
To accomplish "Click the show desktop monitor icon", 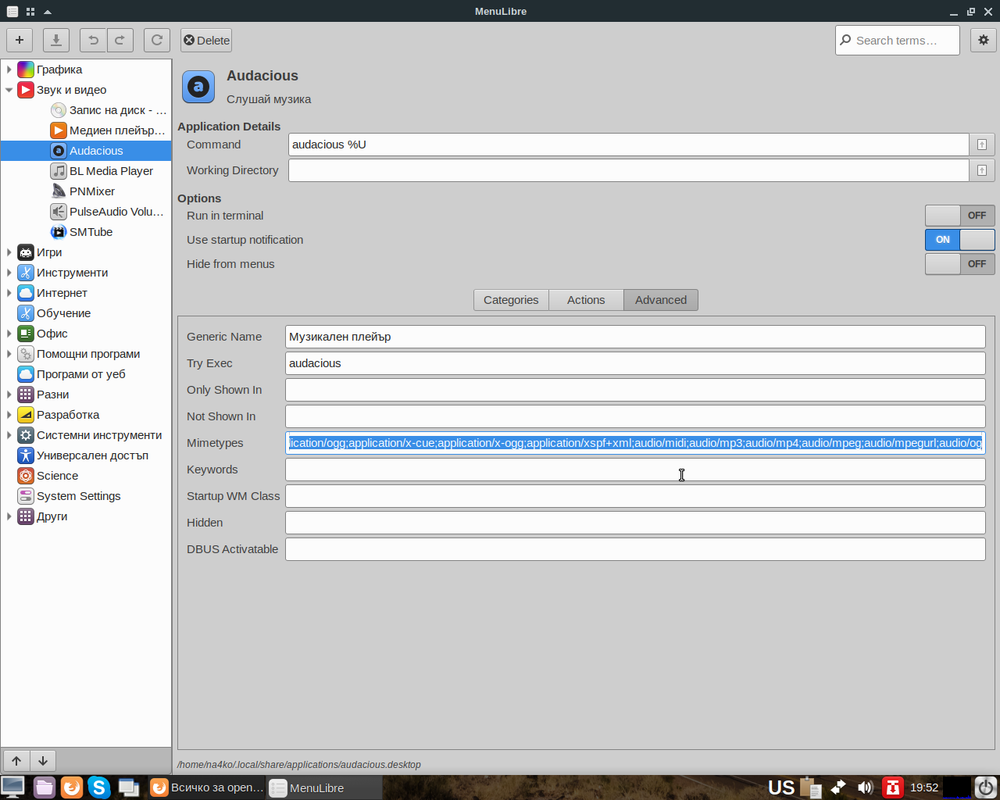I will point(13,787).
